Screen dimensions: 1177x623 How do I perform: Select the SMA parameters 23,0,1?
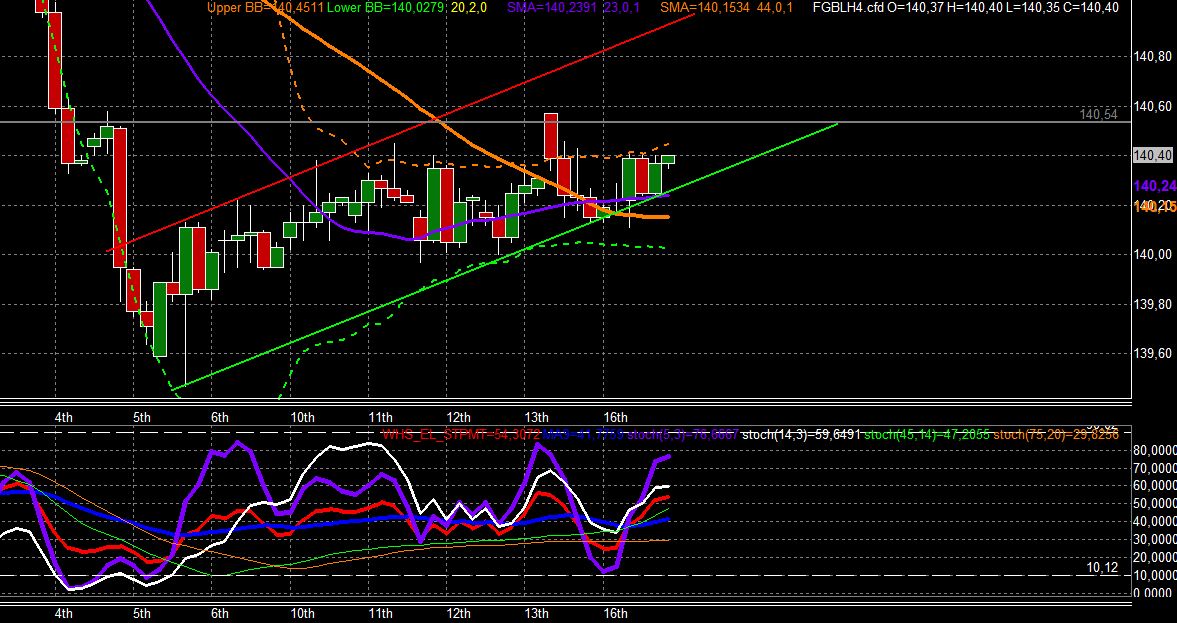point(622,8)
